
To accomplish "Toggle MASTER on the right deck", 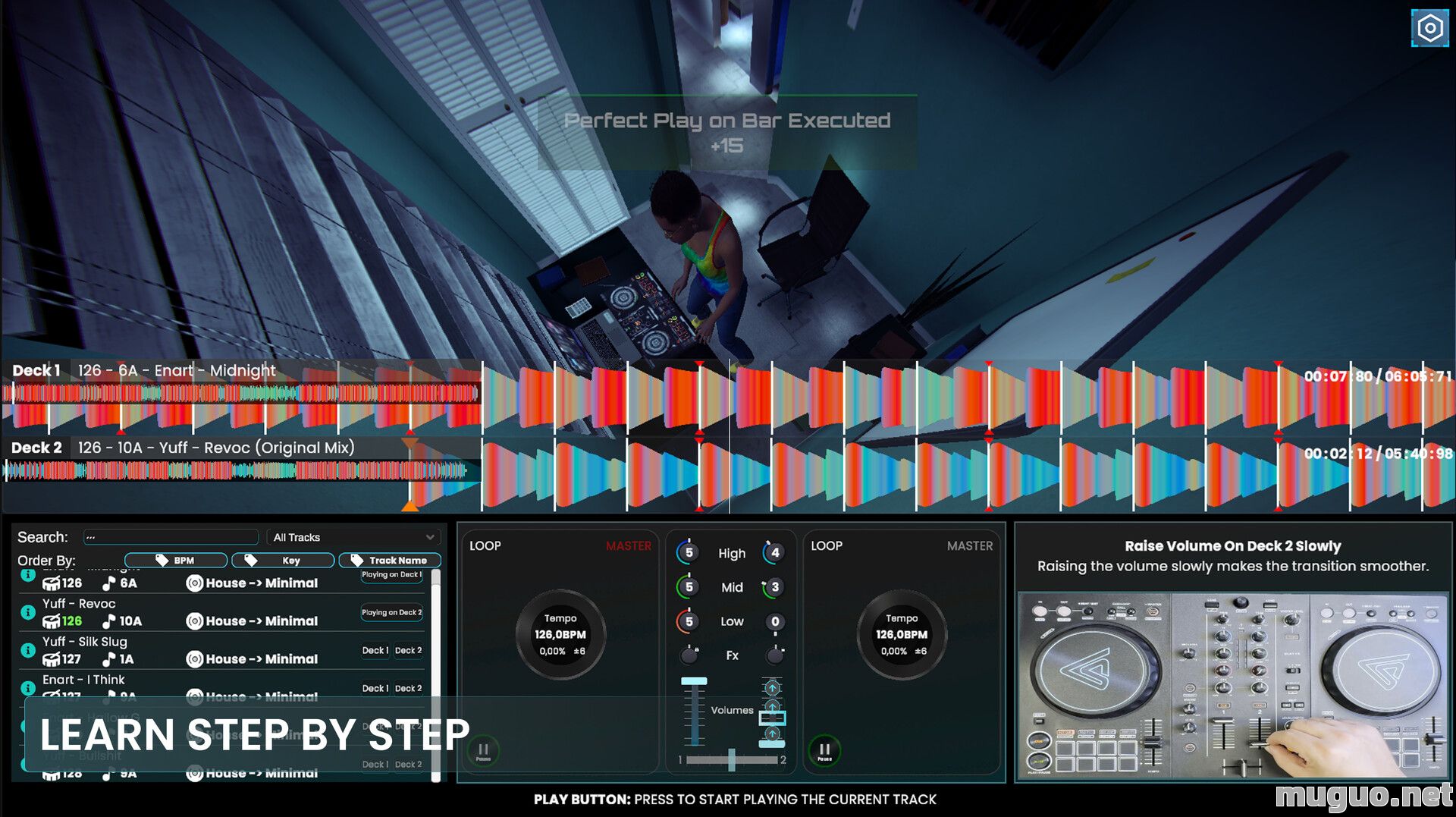I will [x=969, y=545].
